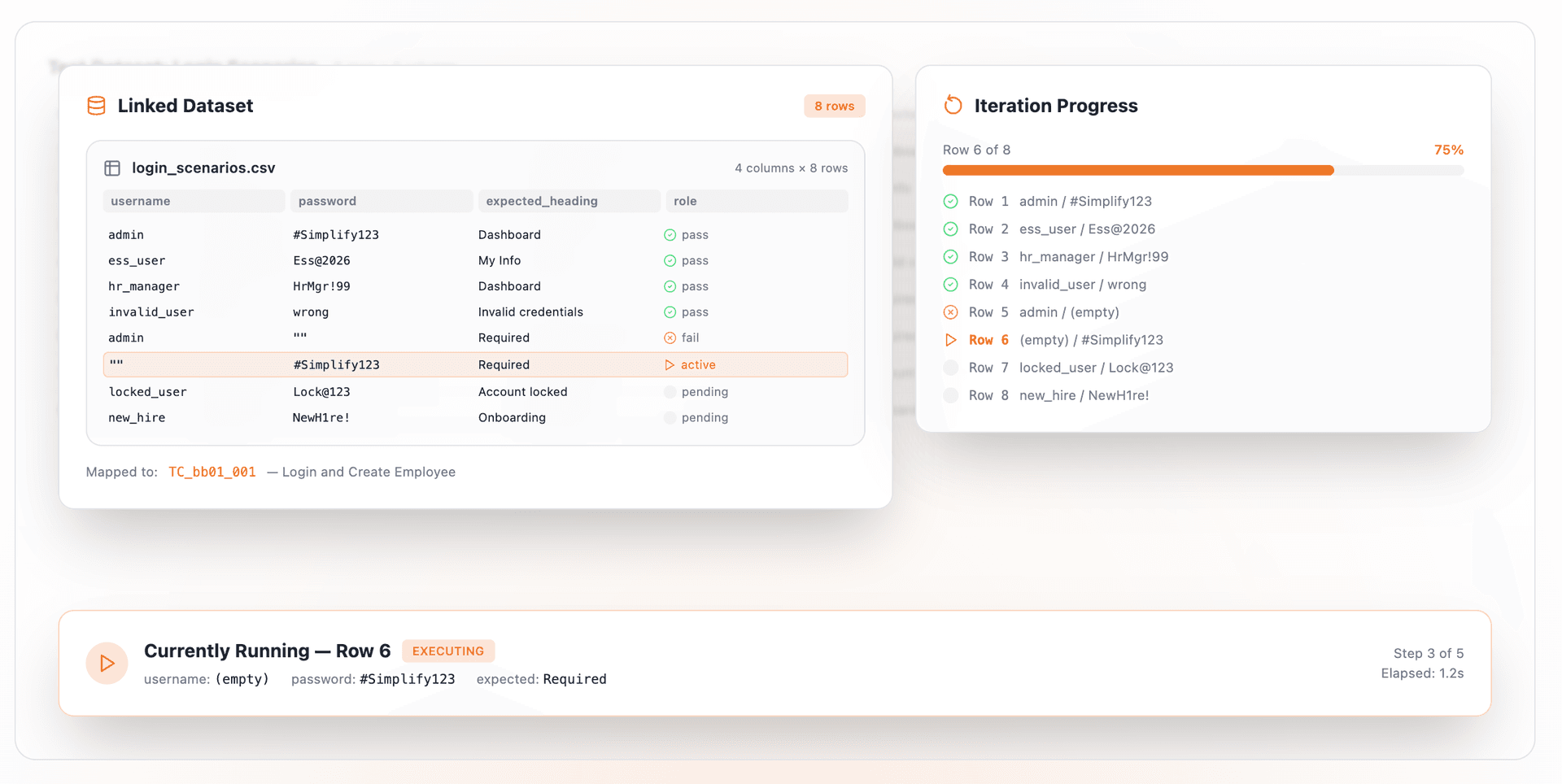The image size is (1562, 784).
Task: Click the circular play button in Currently Running panel
Action: tap(107, 663)
